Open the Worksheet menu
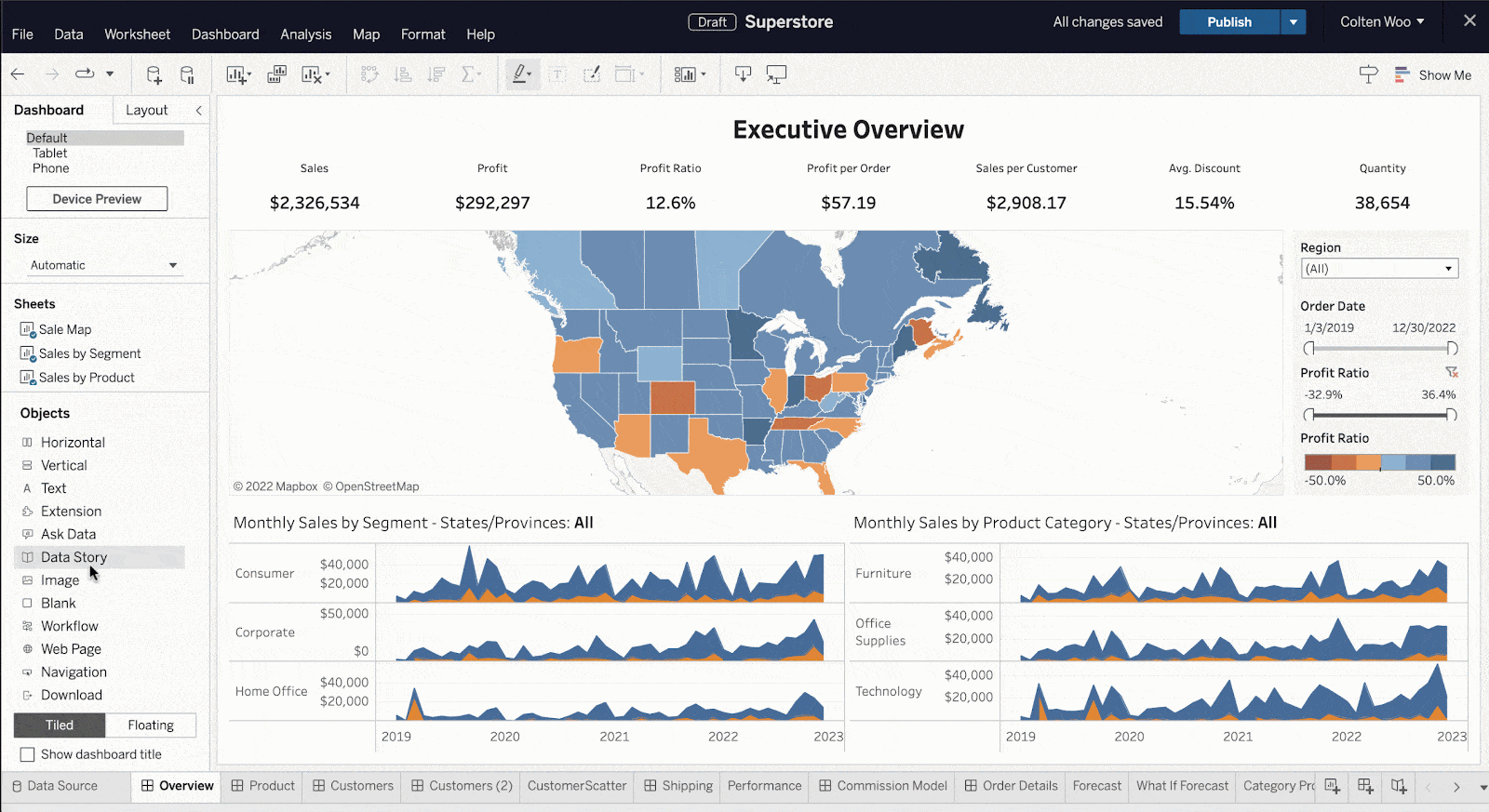Image resolution: width=1489 pixels, height=812 pixels. click(x=137, y=34)
